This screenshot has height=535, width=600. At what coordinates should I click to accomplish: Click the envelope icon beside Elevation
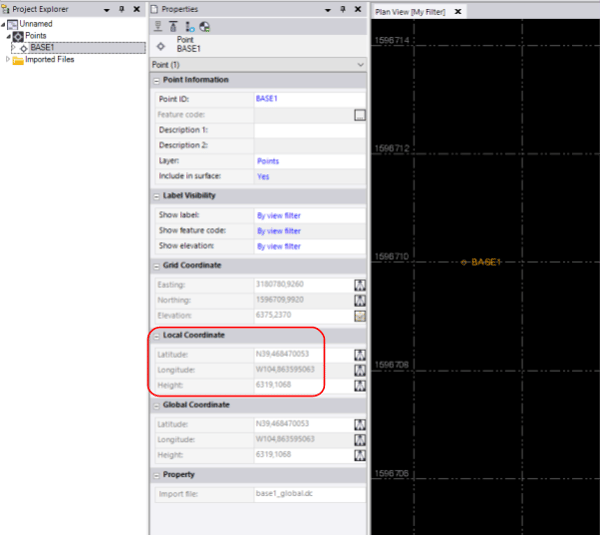click(x=359, y=316)
